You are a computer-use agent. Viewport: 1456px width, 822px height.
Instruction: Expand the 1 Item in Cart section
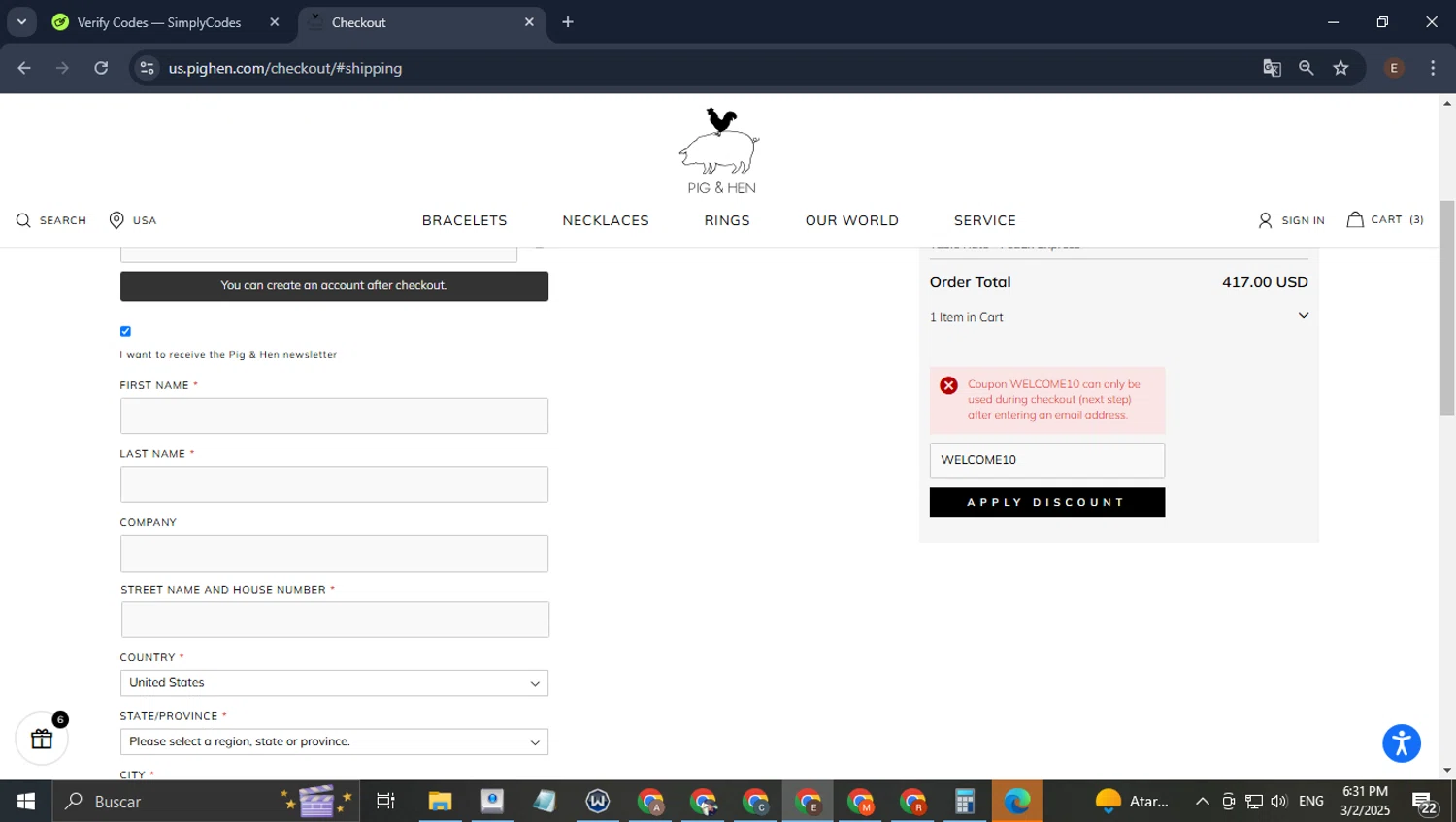coord(1118,317)
